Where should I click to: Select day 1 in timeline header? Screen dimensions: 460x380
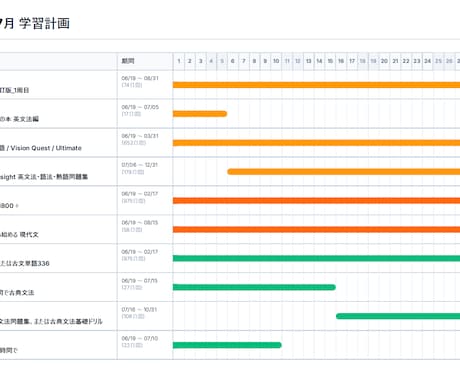(179, 61)
